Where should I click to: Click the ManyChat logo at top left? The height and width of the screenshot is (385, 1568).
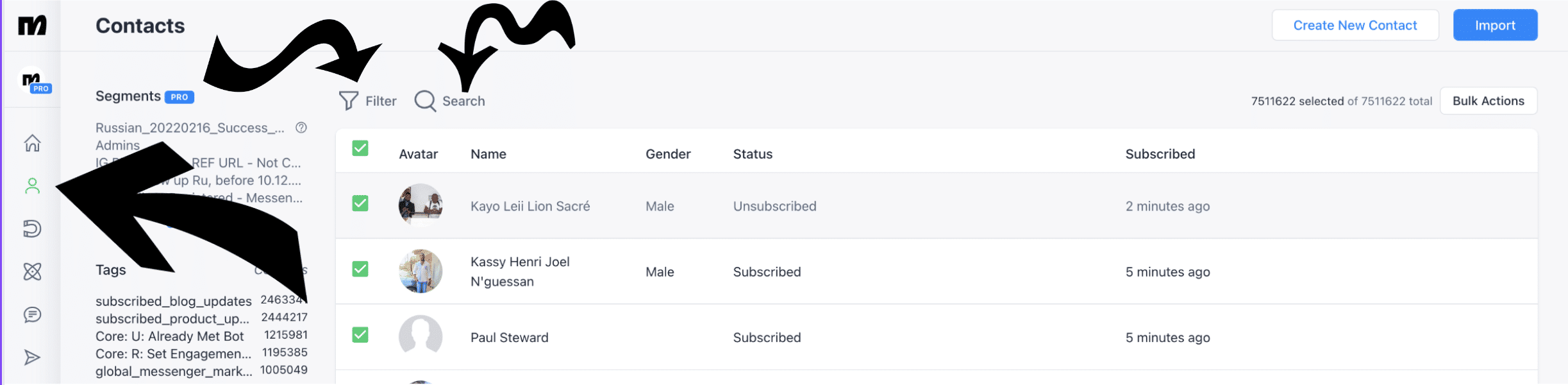click(x=32, y=26)
